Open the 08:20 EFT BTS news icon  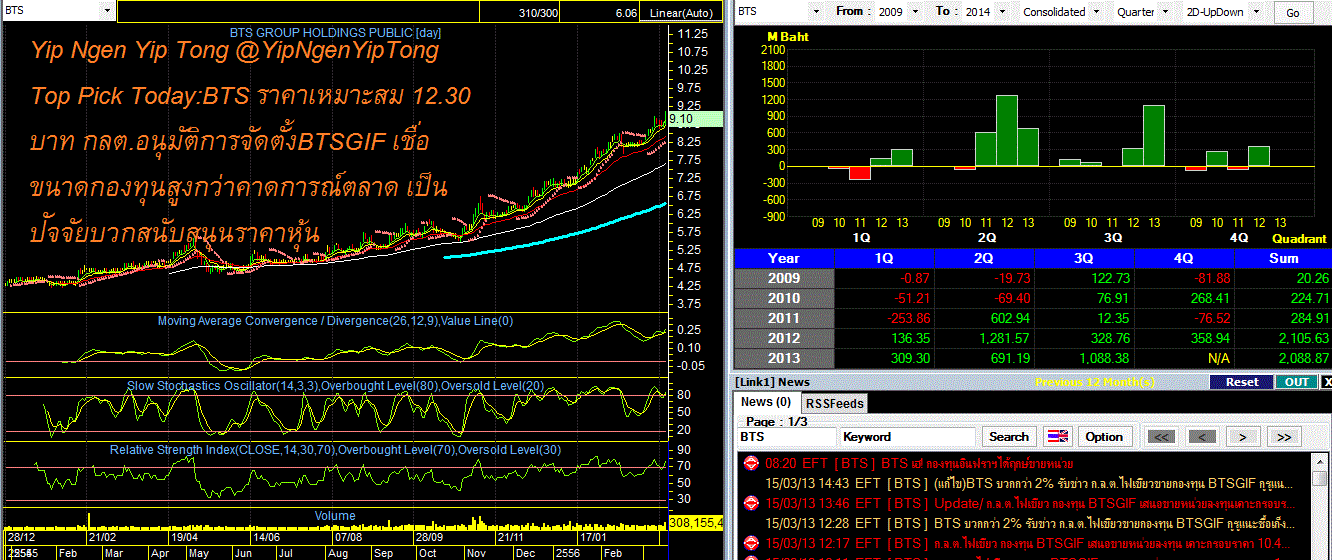click(x=750, y=463)
